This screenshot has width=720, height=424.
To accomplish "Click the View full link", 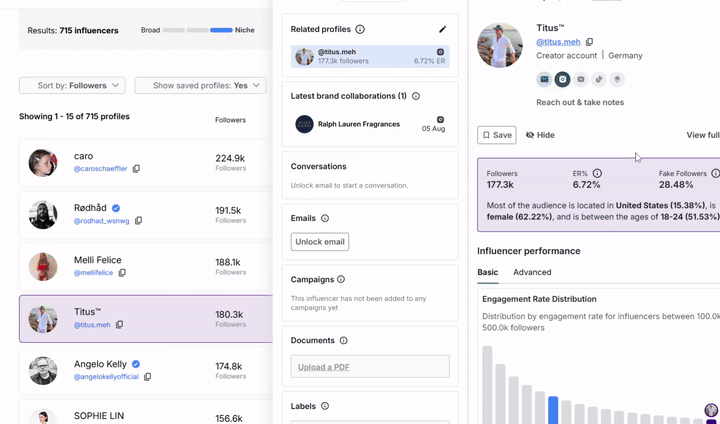I will tap(703, 135).
